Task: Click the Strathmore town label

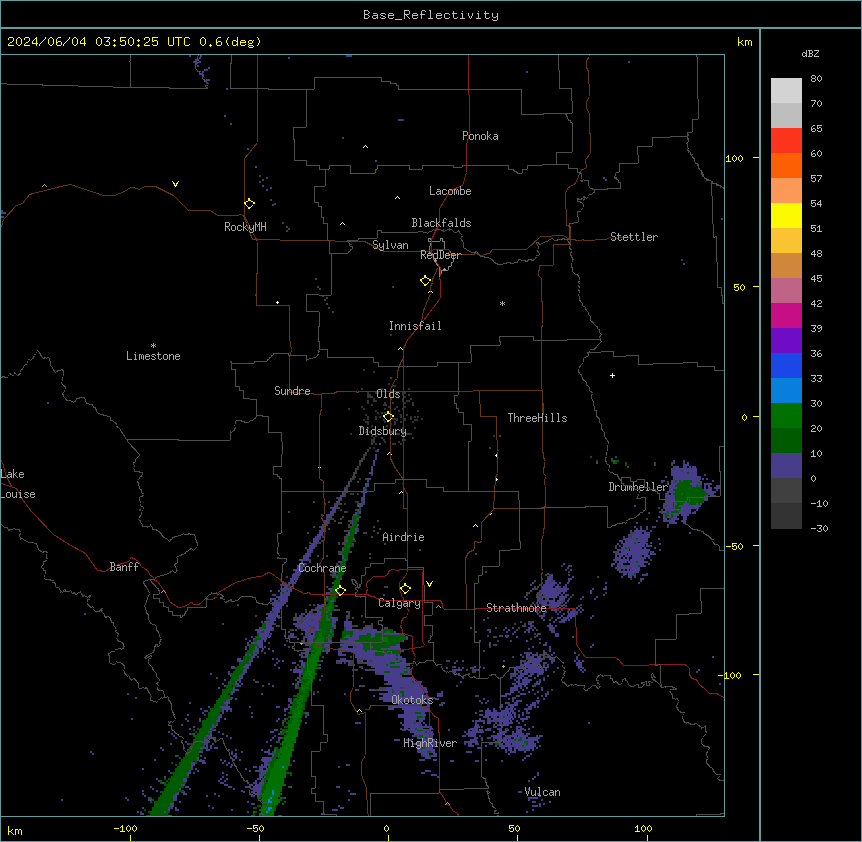Action: (x=516, y=608)
